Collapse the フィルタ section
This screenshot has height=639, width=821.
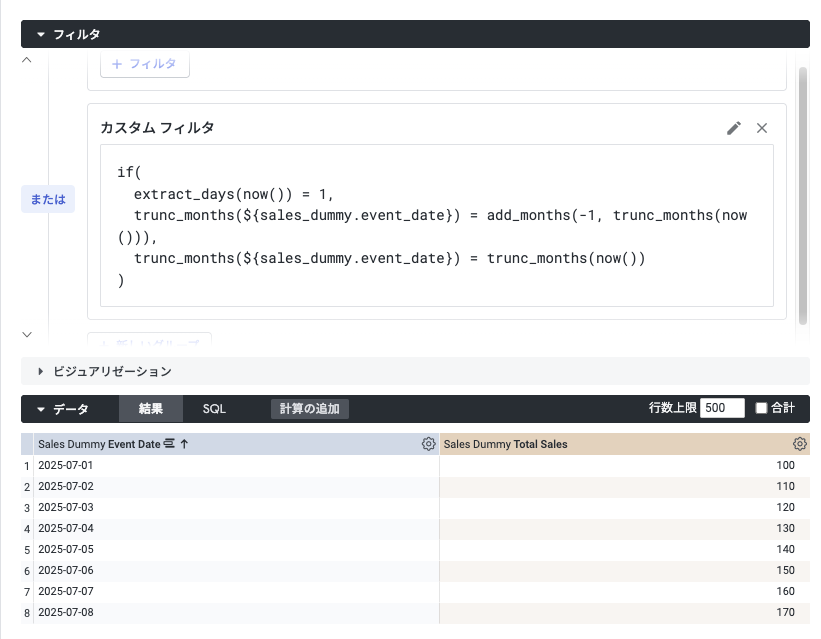coord(41,34)
